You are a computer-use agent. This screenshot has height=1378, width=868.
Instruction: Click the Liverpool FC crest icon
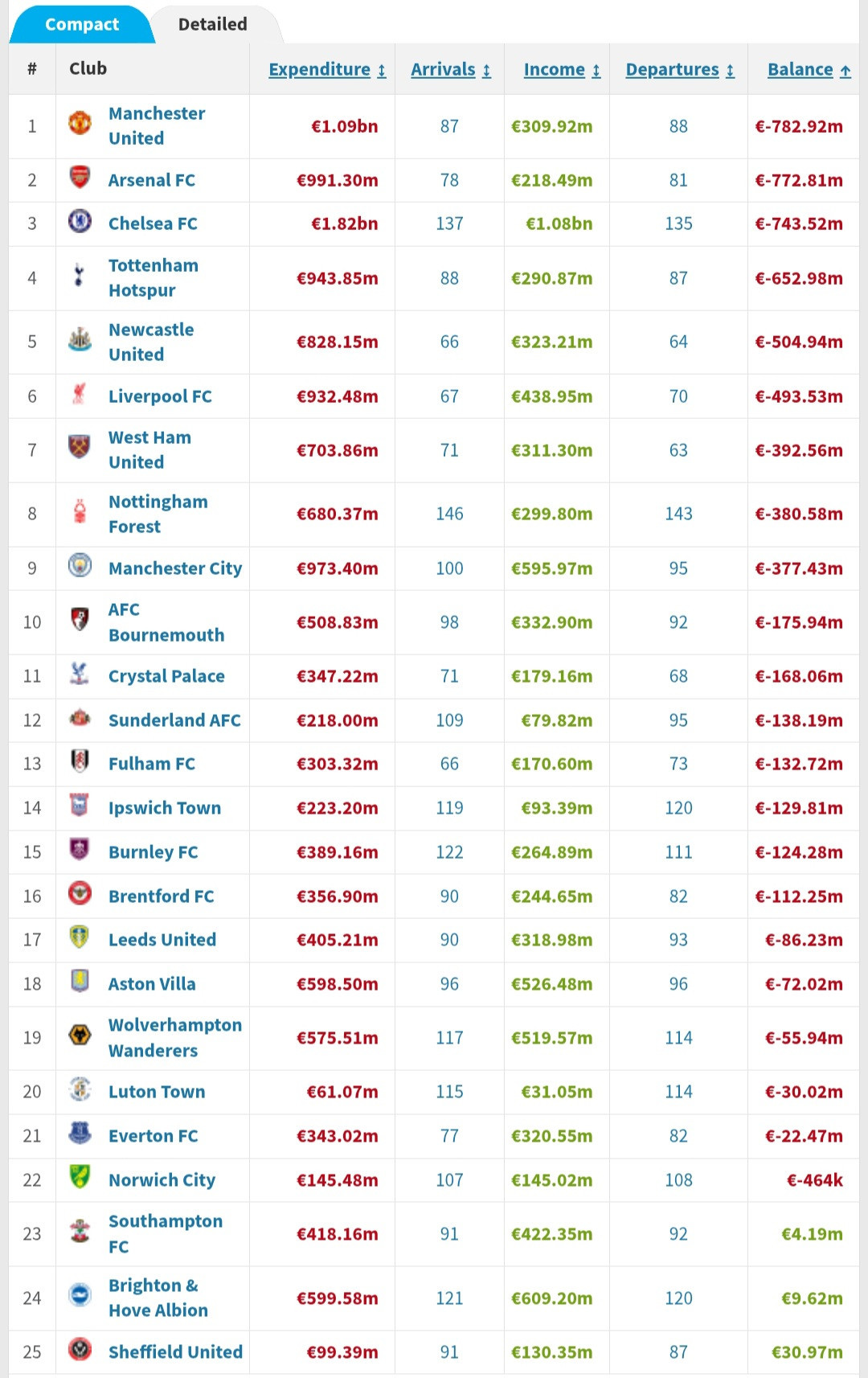tap(79, 394)
